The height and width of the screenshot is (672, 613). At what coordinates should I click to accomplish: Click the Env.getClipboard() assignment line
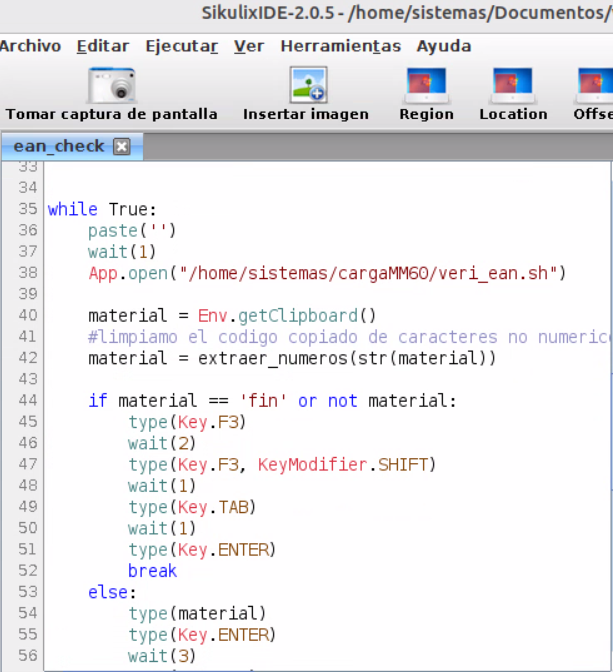[x=232, y=316]
